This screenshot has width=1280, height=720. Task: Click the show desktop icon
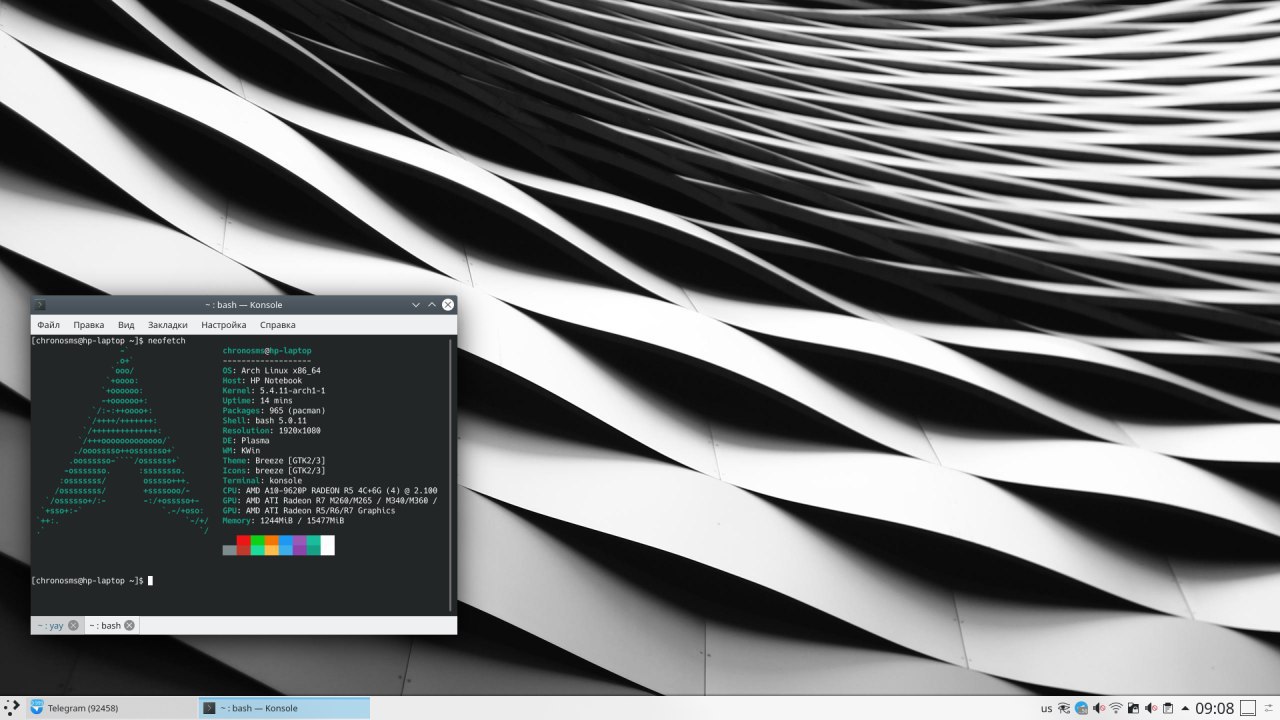click(1247, 708)
